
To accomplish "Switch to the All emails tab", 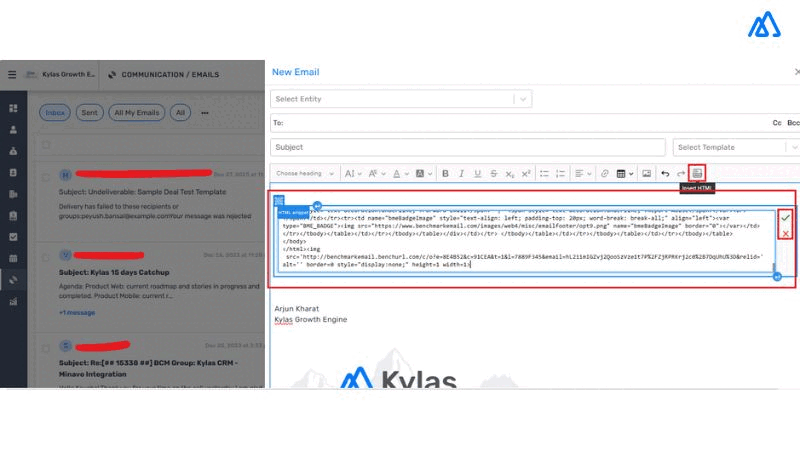I will (x=180, y=113).
